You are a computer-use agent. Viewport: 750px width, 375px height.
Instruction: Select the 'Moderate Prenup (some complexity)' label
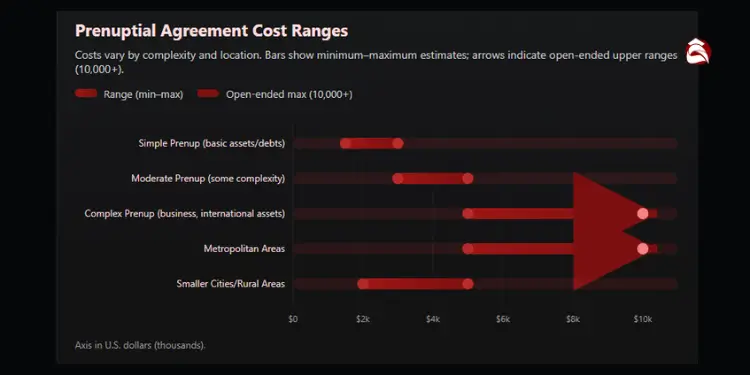tap(208, 178)
